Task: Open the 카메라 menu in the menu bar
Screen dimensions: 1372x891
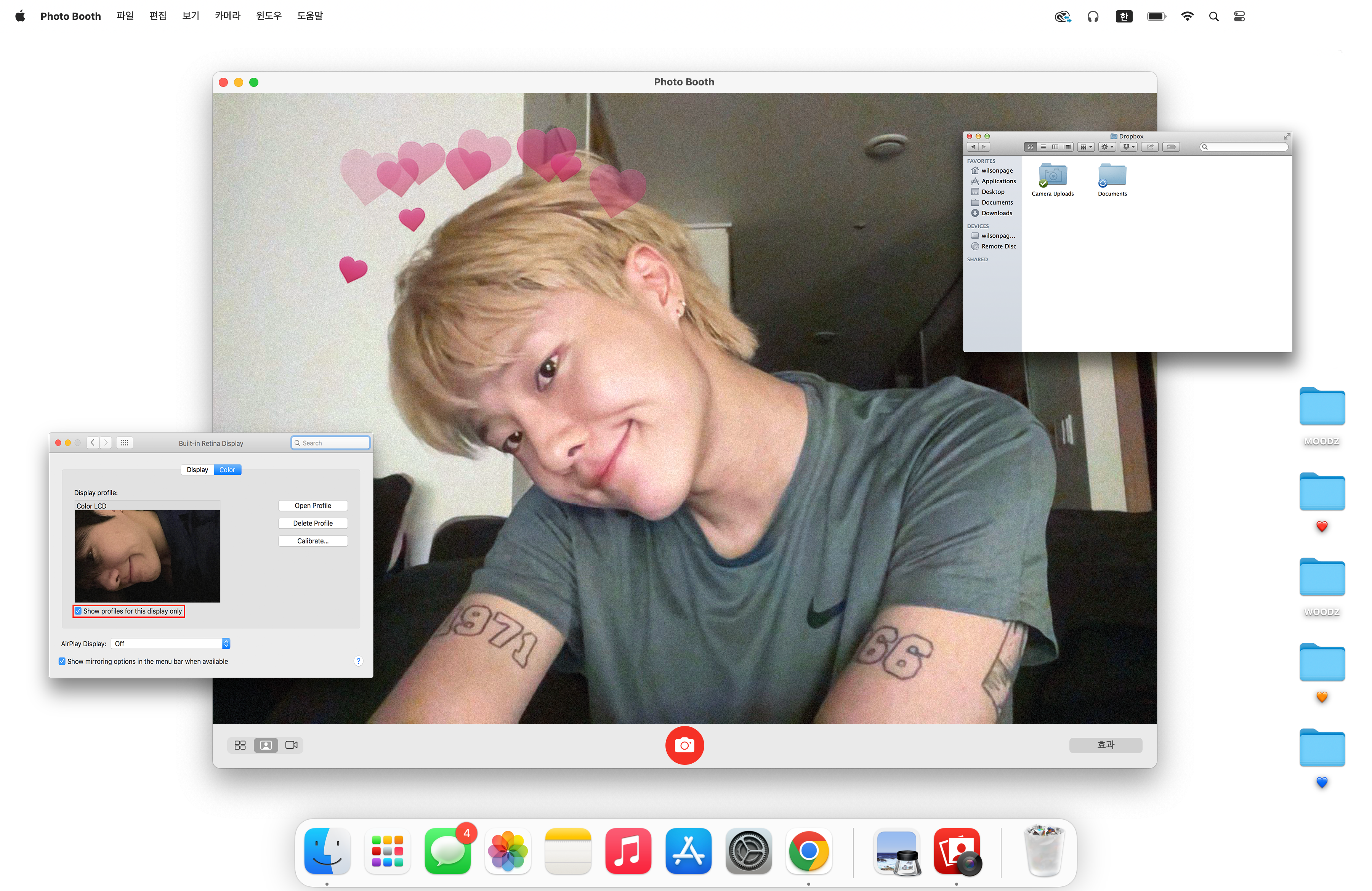Action: point(227,16)
